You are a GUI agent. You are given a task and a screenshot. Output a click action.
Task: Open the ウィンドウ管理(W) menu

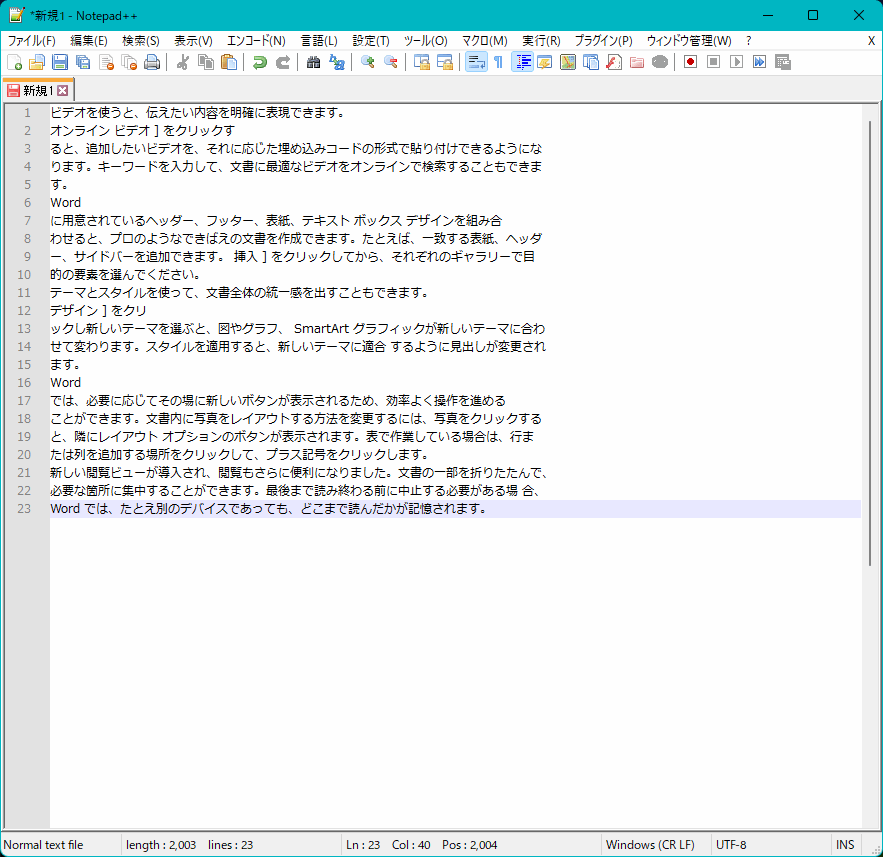689,41
